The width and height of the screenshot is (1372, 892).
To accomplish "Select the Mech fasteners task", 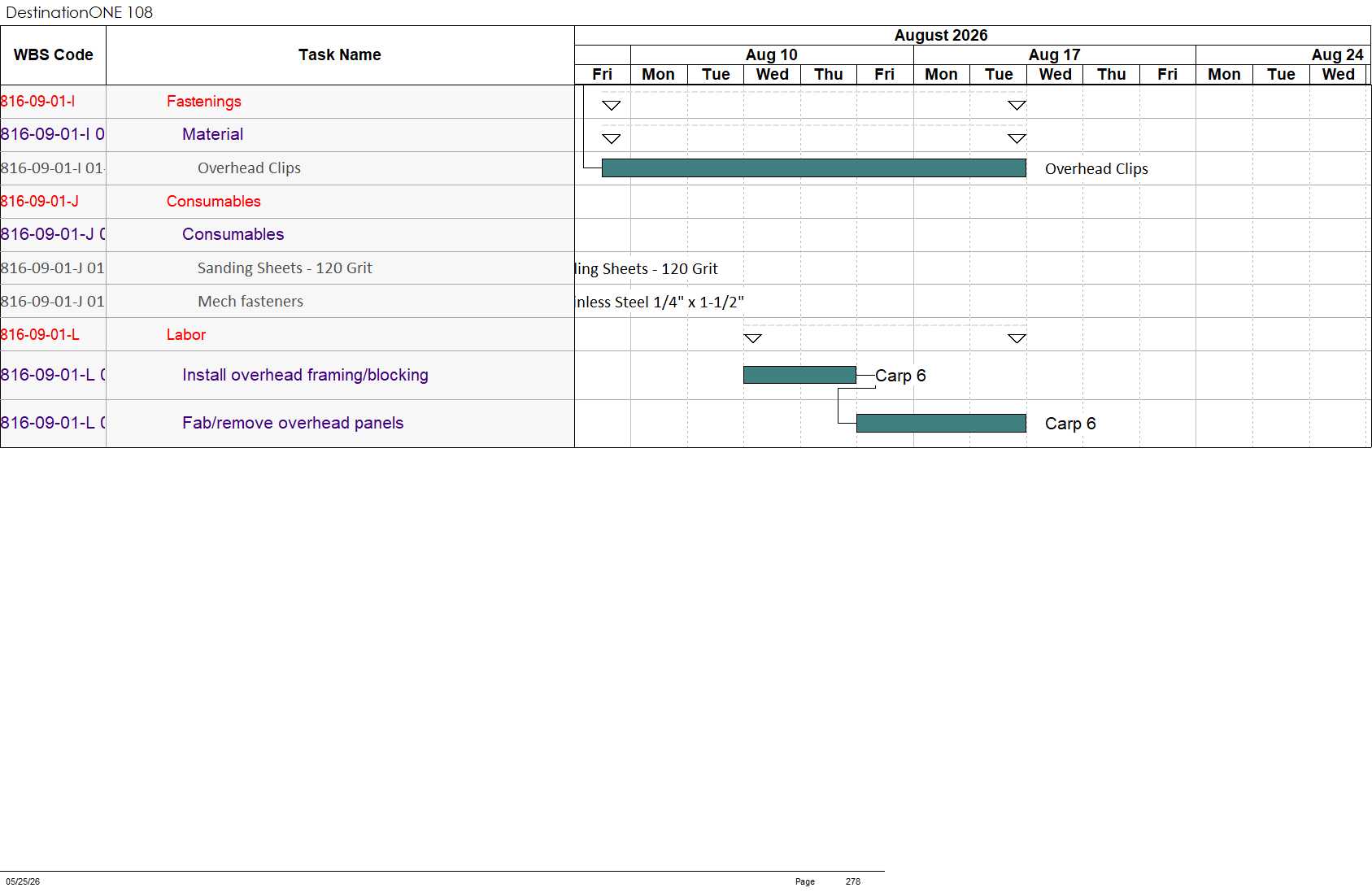I will point(250,302).
